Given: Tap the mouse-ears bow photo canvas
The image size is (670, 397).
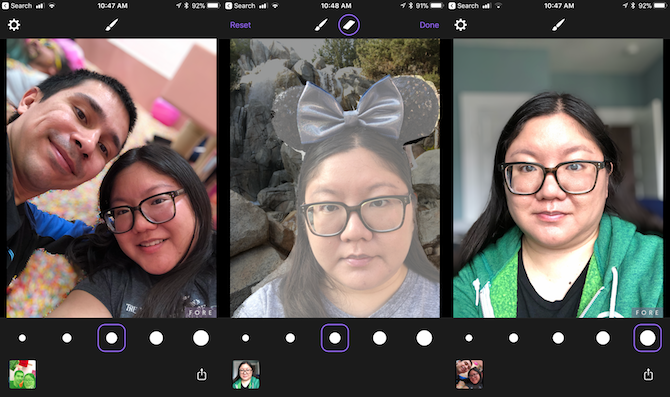Looking at the screenshot, I should tap(335, 178).
